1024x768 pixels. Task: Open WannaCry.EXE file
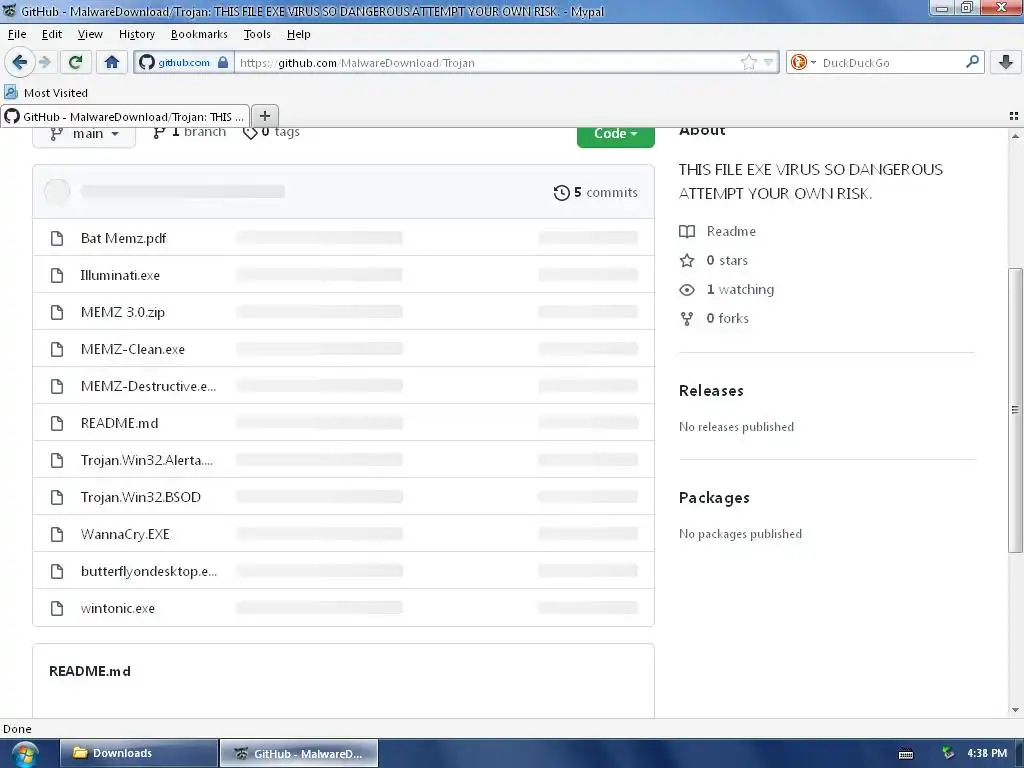(125, 534)
